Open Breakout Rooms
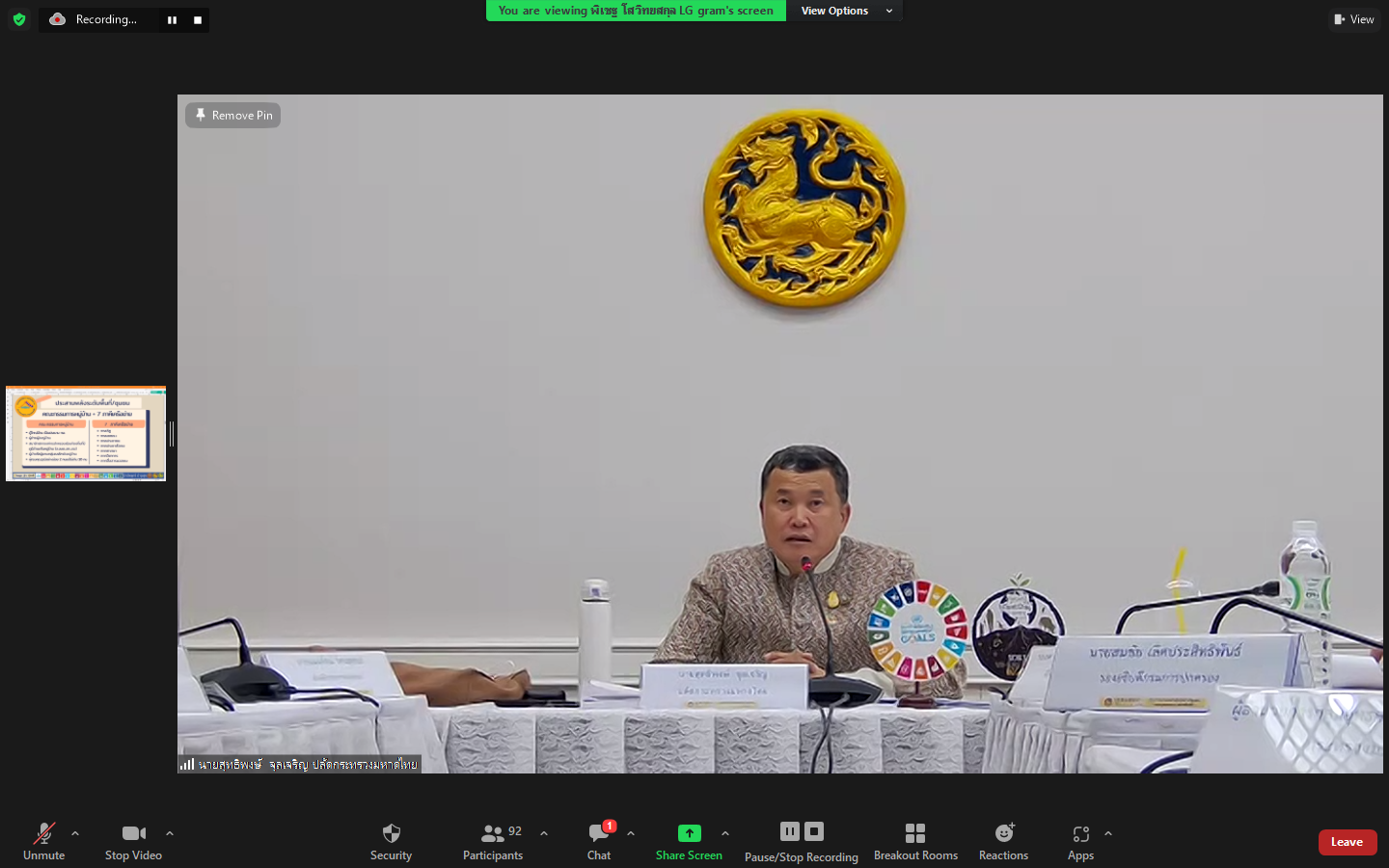 click(x=915, y=833)
